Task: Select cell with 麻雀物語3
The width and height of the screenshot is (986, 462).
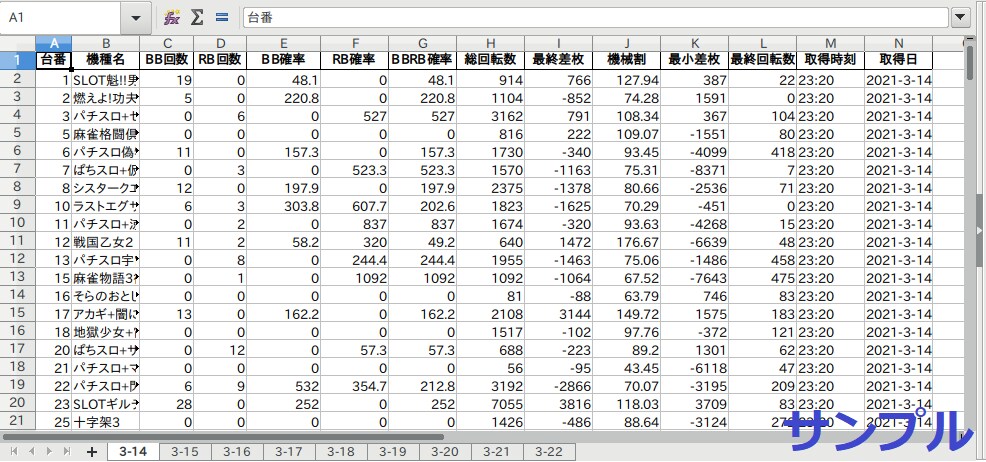Action: click(x=106, y=277)
